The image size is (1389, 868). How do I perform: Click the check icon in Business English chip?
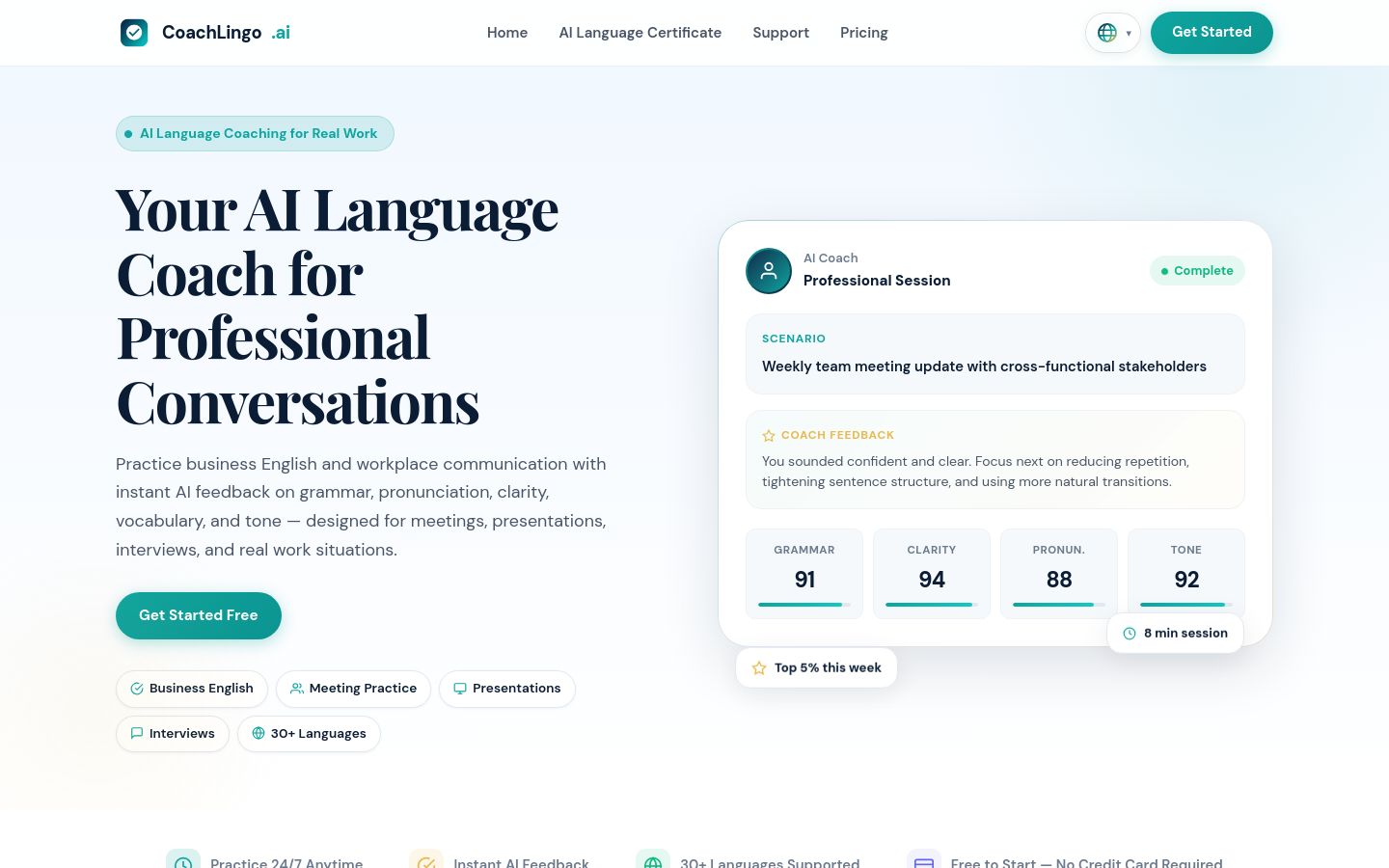pyautogui.click(x=137, y=689)
